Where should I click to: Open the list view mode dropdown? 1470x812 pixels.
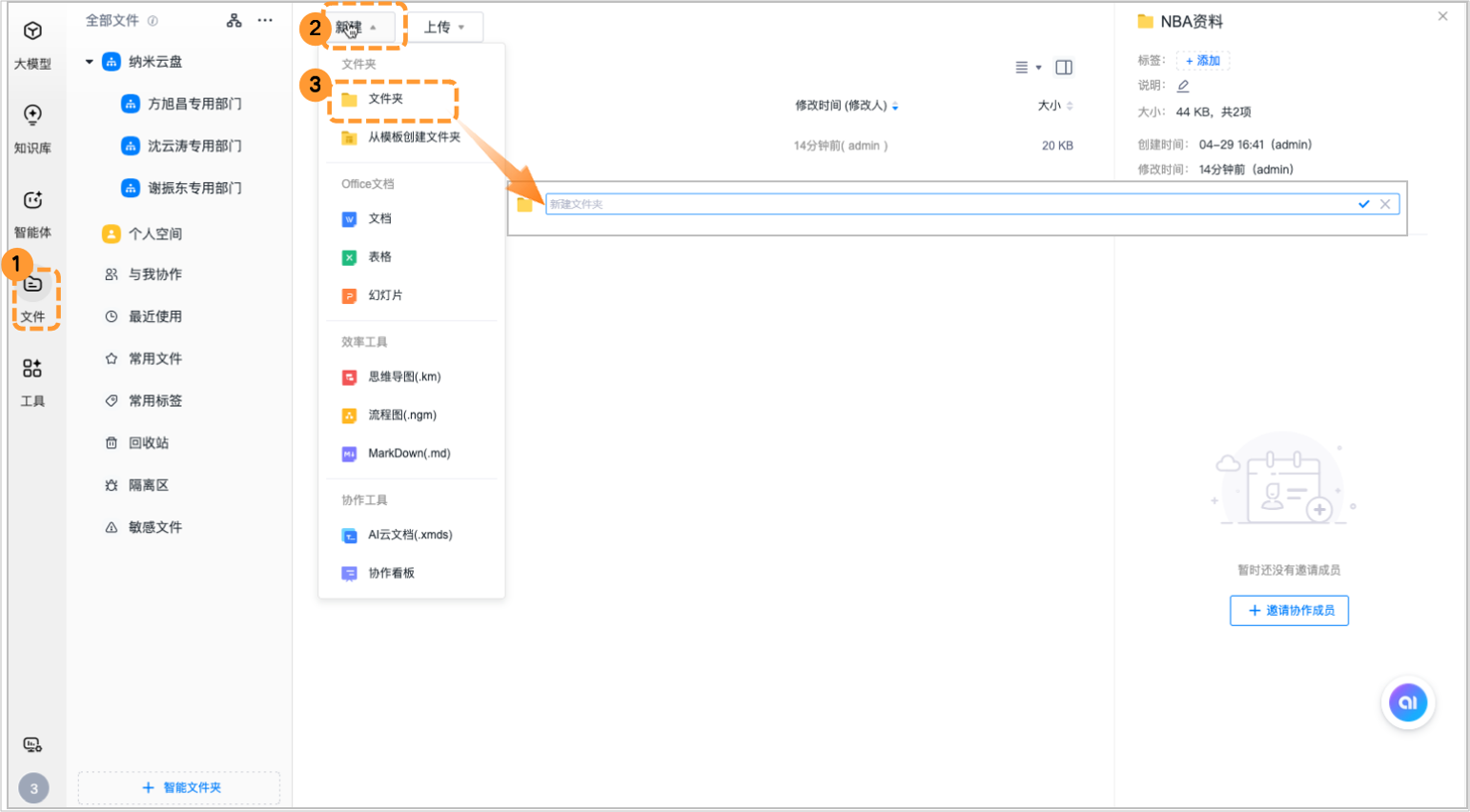[1028, 68]
